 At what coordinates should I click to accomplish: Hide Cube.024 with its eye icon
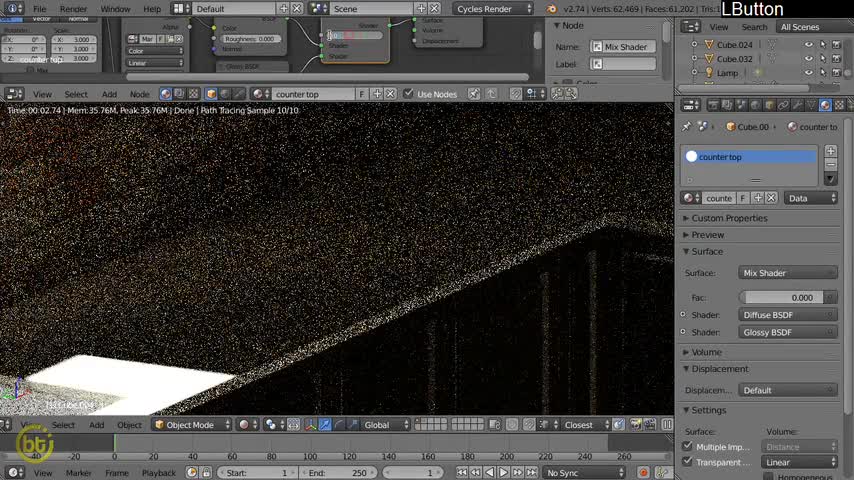pyautogui.click(x=808, y=45)
